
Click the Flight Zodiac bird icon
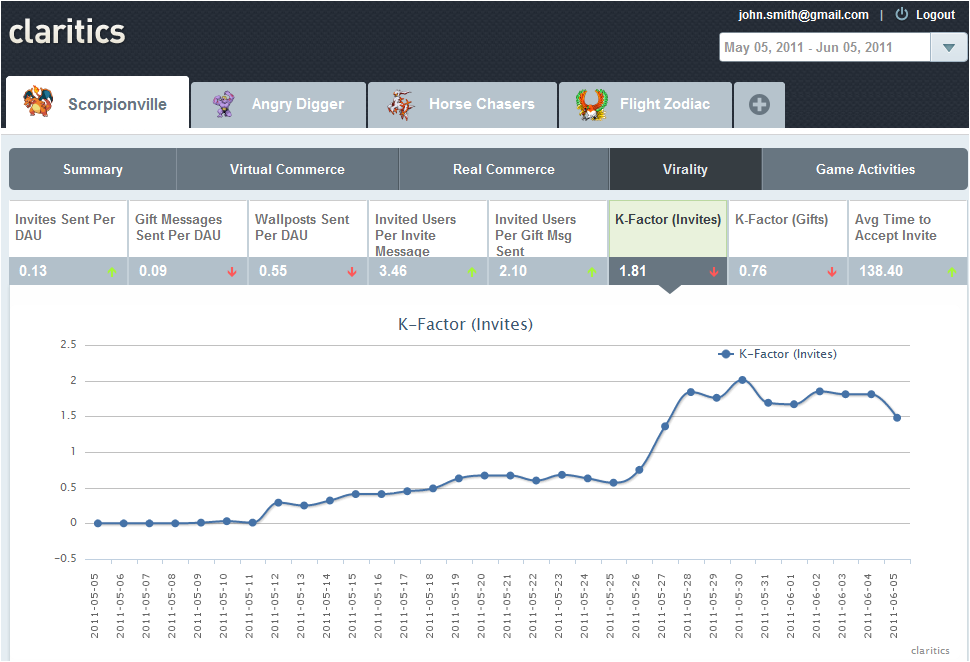point(592,104)
